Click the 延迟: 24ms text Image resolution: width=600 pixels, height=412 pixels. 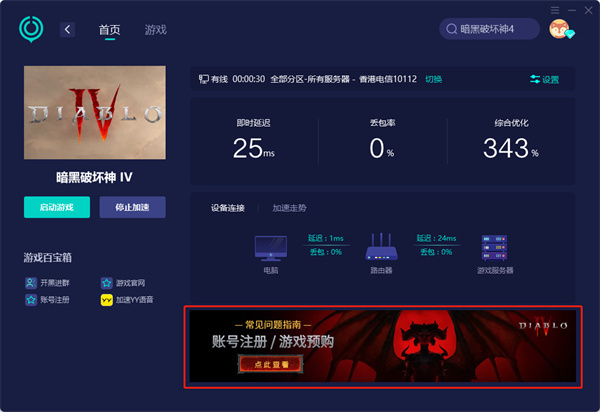[x=436, y=238]
